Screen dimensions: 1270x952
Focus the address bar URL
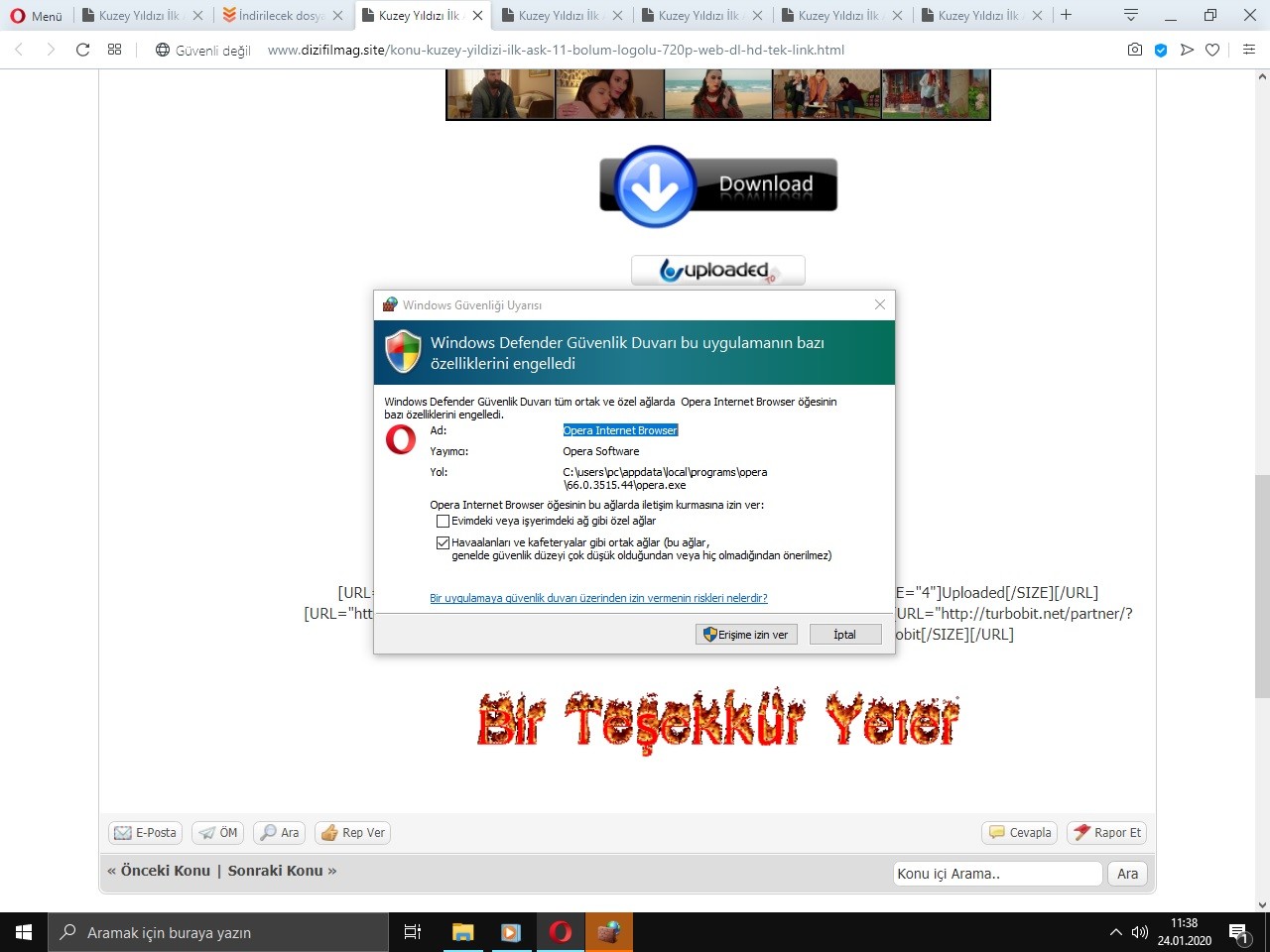556,50
